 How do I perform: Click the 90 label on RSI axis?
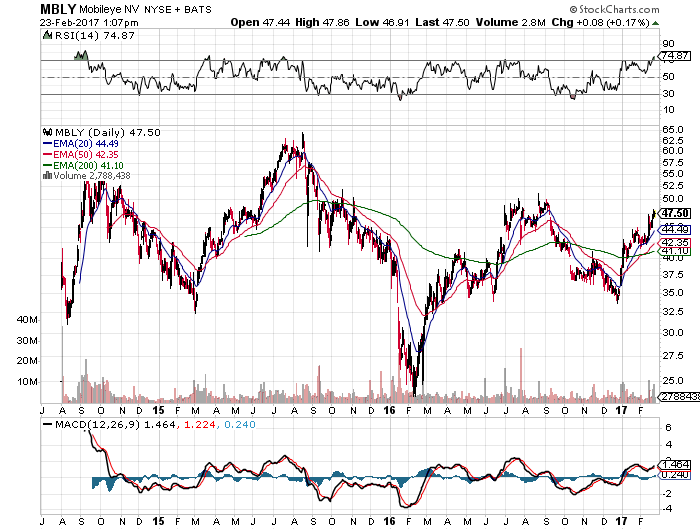tap(668, 44)
